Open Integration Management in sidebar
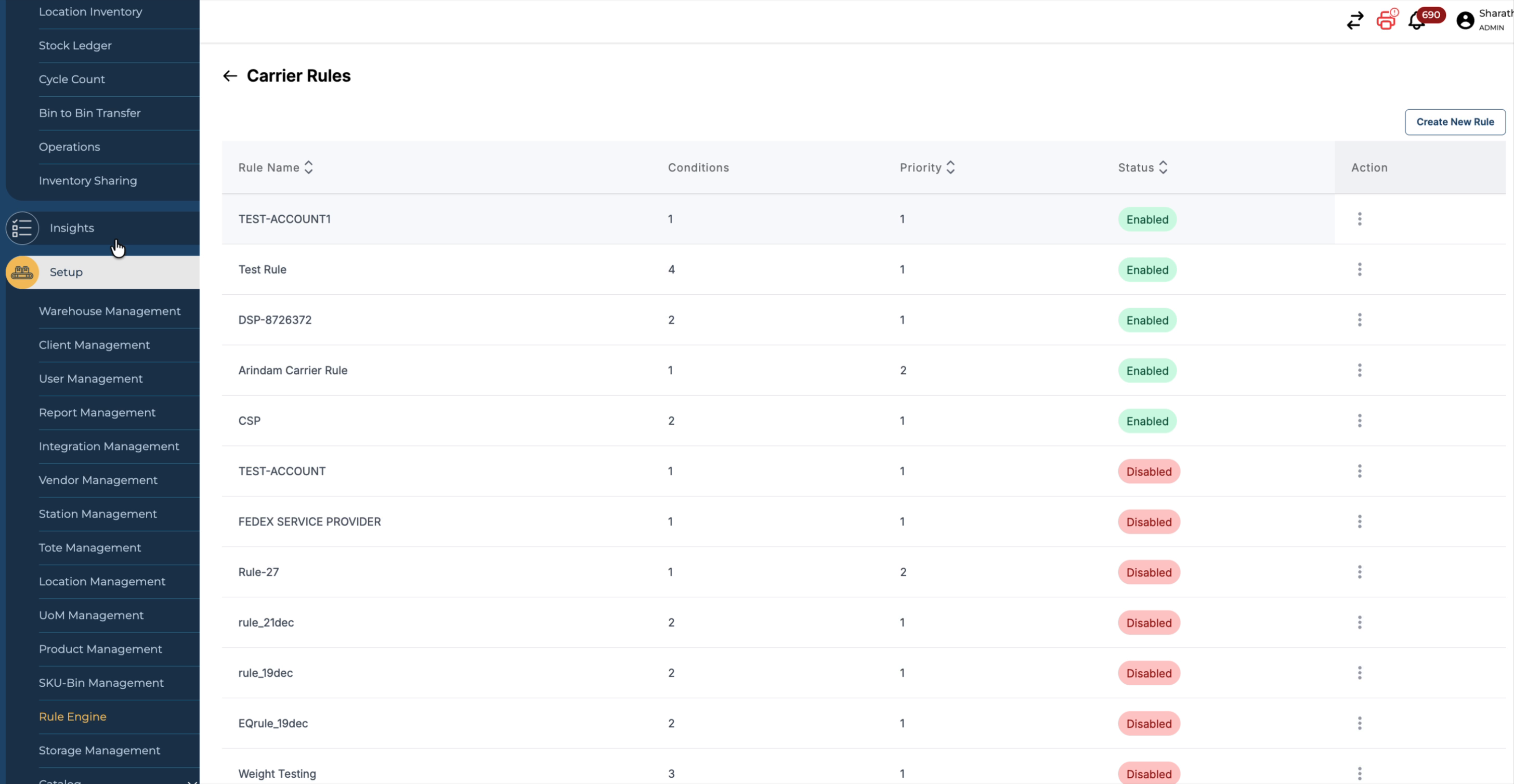 click(109, 447)
